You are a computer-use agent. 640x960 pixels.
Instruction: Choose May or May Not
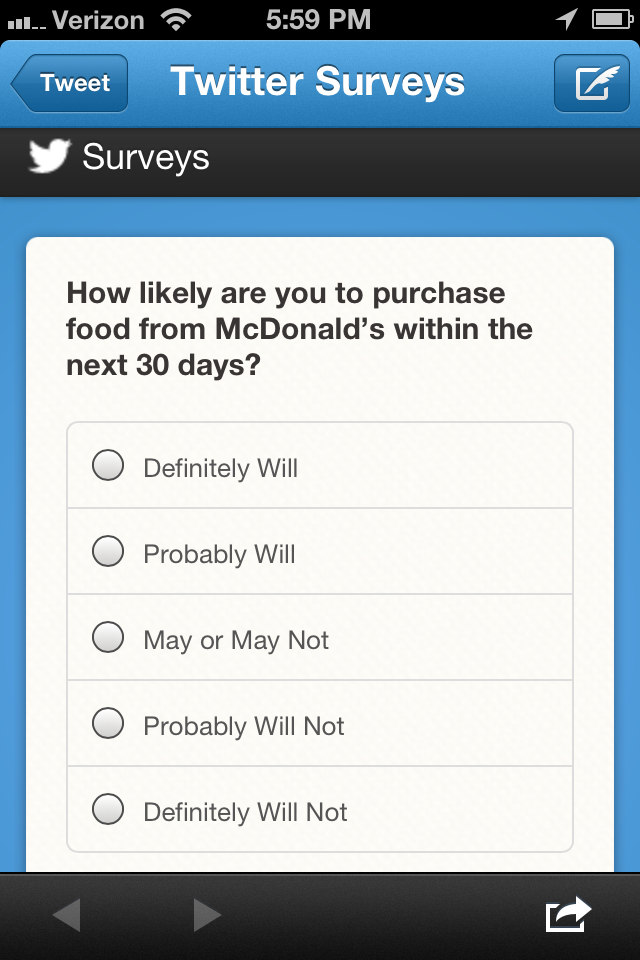tap(107, 637)
